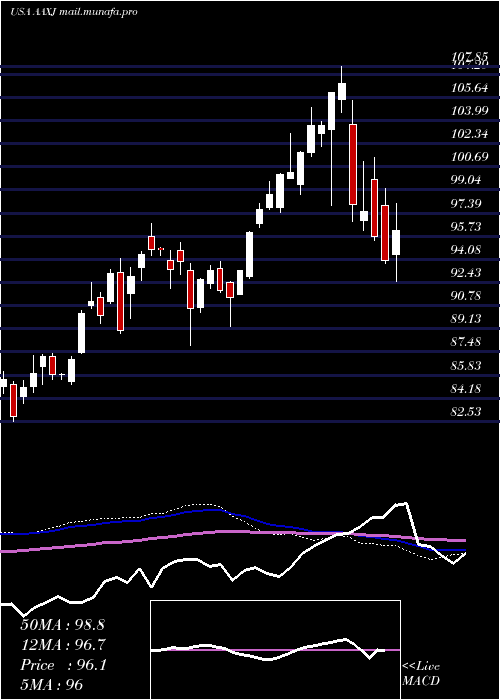Click the 5MA : 96 readout
The width and height of the screenshot is (500, 700).
click(x=51, y=685)
